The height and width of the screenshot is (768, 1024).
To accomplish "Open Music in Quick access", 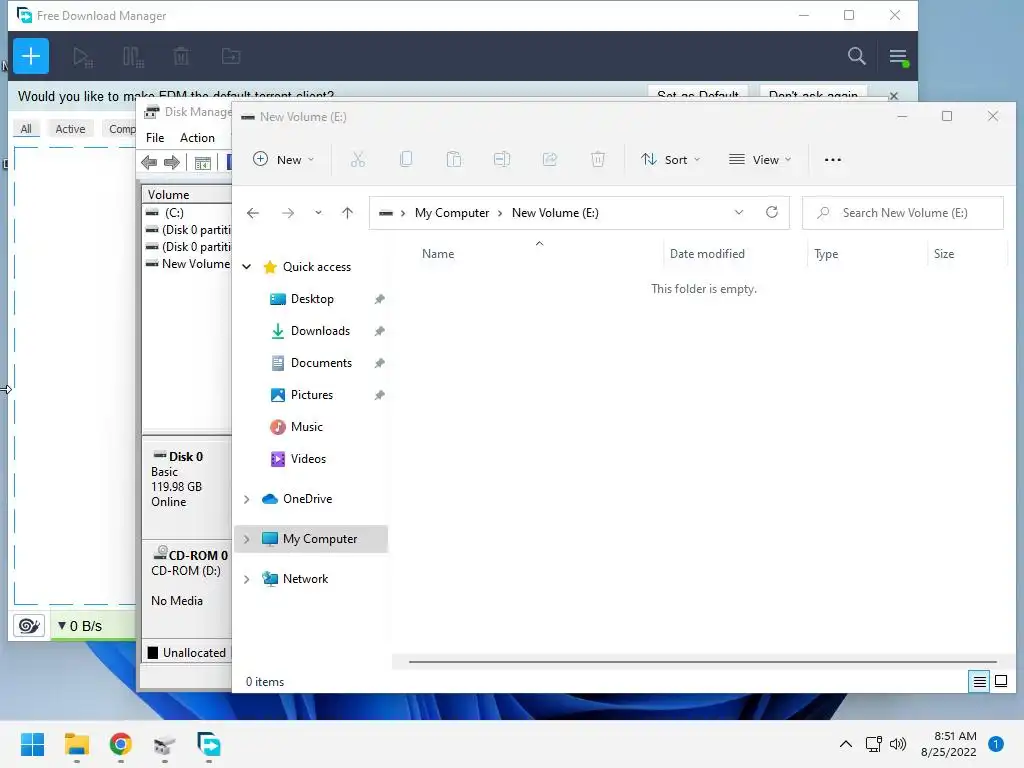I will [x=306, y=427].
